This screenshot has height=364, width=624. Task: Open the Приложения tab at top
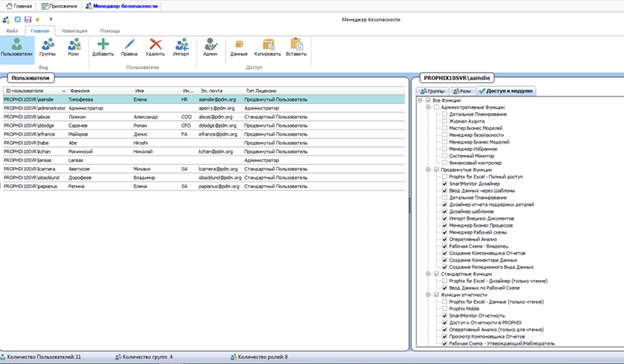pos(59,6)
